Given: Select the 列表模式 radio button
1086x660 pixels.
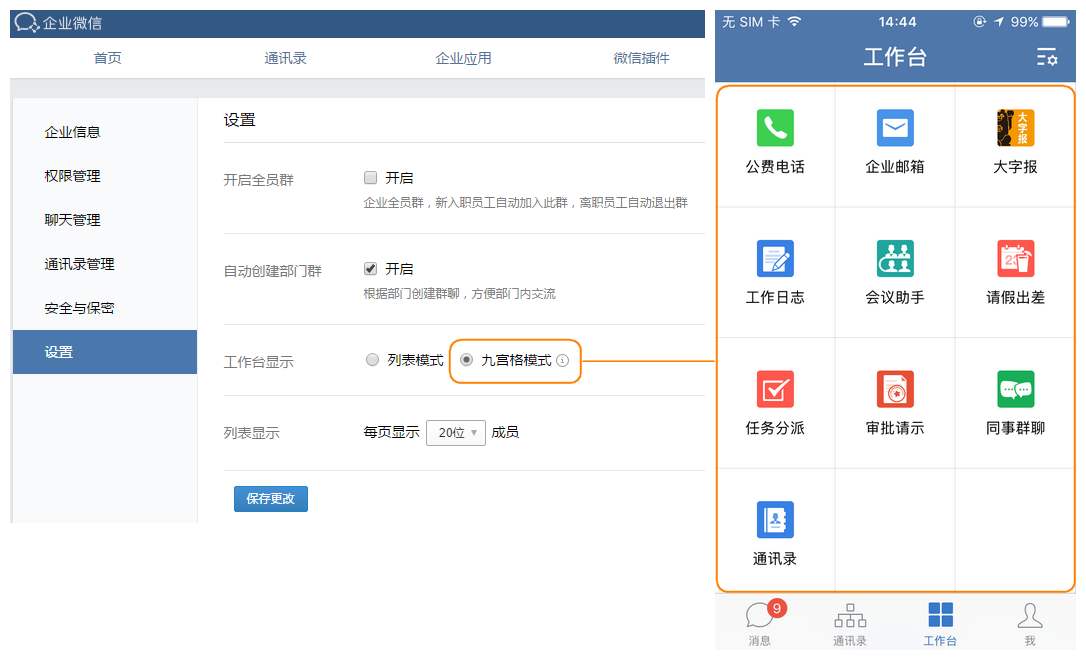Looking at the screenshot, I should pos(372,362).
